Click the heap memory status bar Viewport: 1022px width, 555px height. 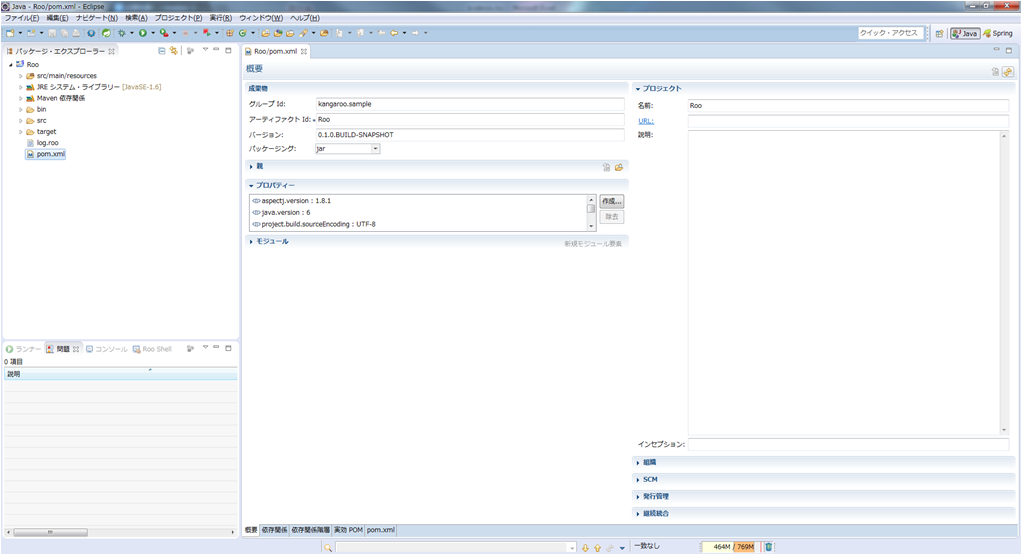click(x=731, y=547)
